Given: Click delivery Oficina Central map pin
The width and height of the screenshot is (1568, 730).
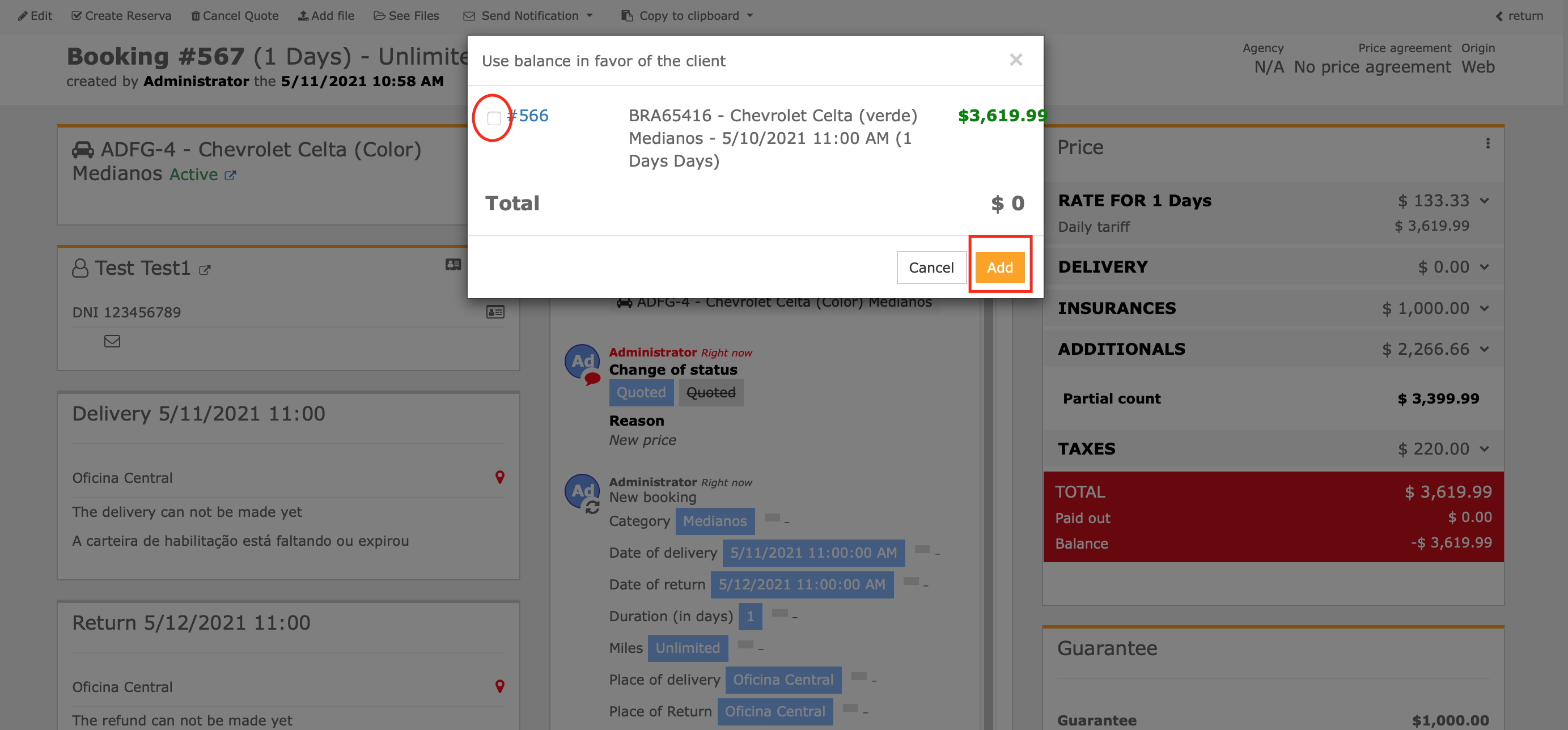Looking at the screenshot, I should [x=500, y=478].
